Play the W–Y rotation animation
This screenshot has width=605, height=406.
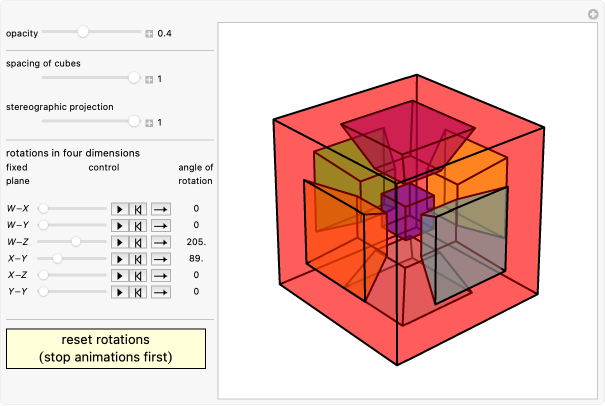click(120, 225)
